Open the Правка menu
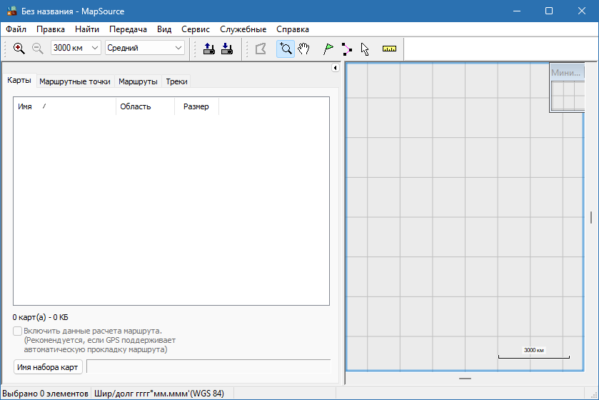This screenshot has width=599, height=400. pos(50,29)
